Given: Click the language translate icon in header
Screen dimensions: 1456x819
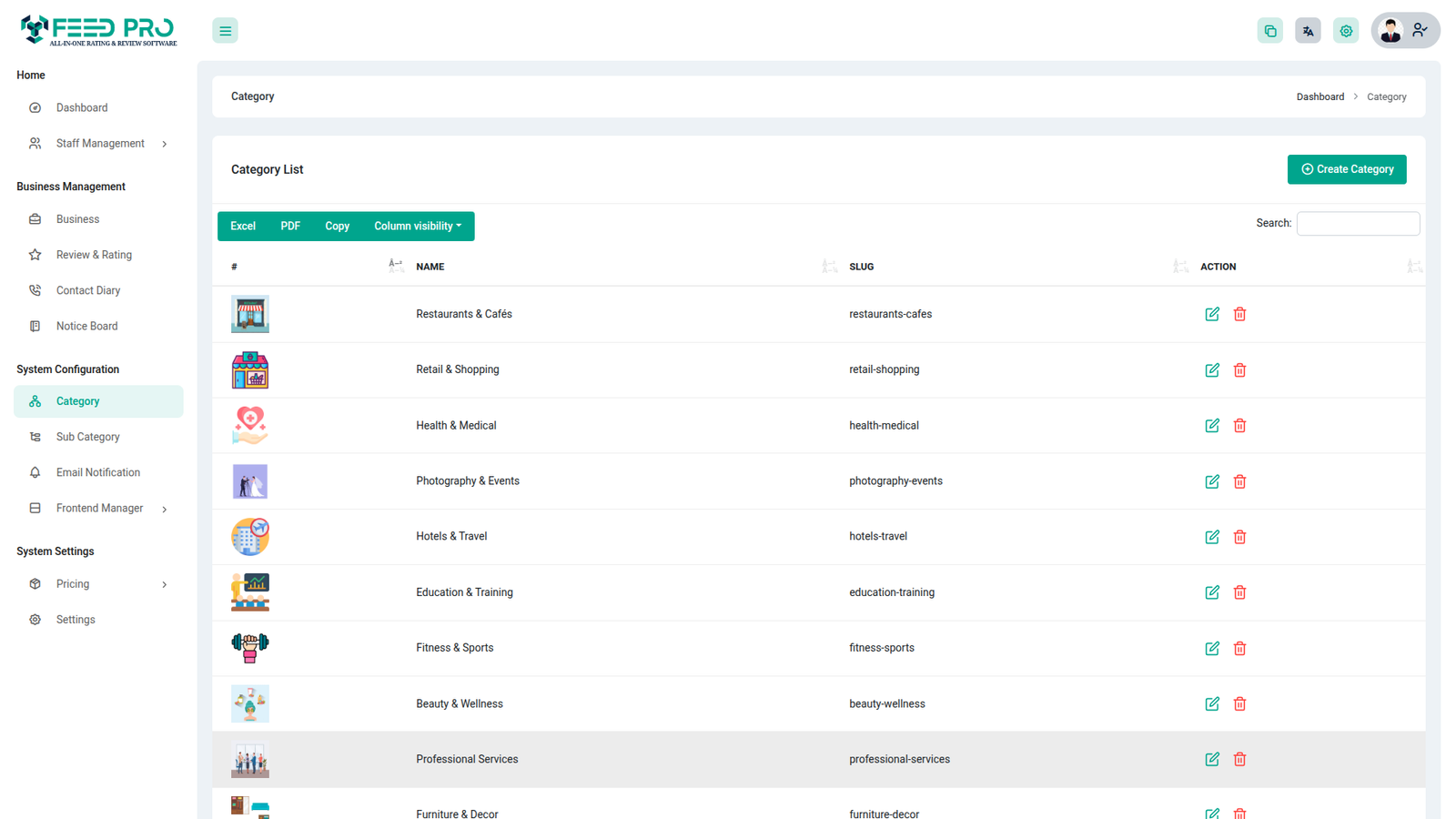Looking at the screenshot, I should [1308, 31].
